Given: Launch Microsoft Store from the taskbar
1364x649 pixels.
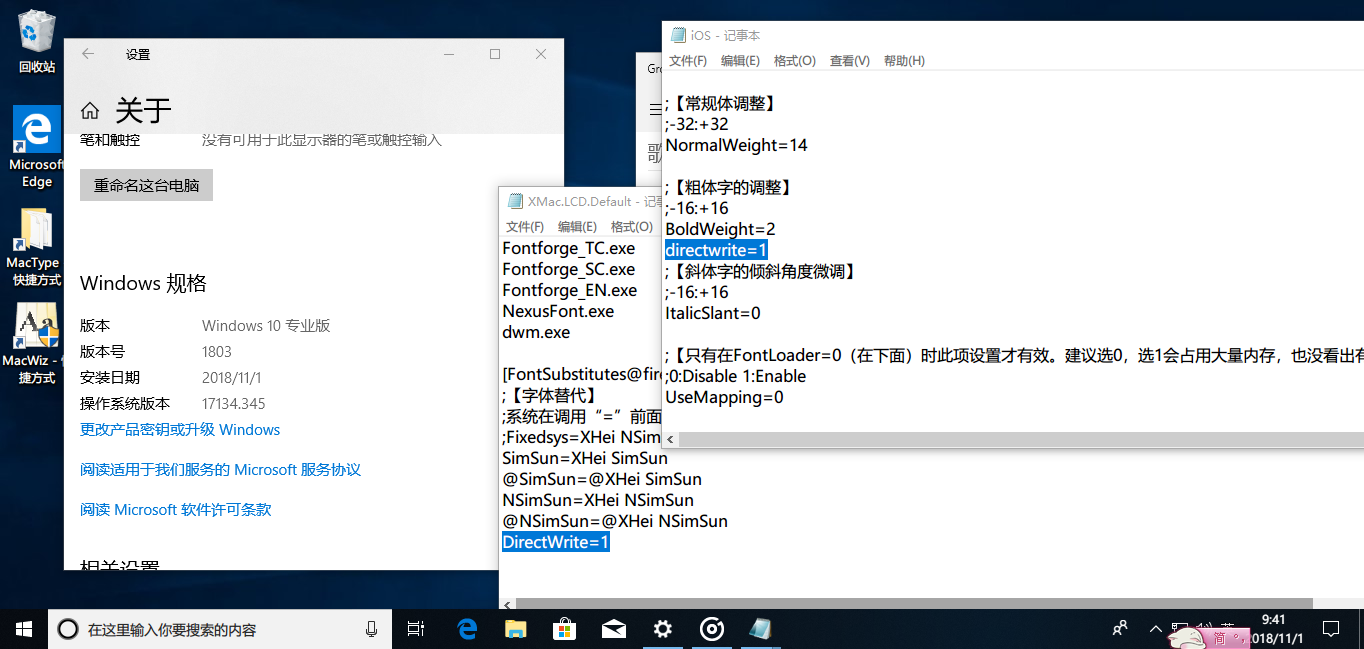Looking at the screenshot, I should coord(564,629).
